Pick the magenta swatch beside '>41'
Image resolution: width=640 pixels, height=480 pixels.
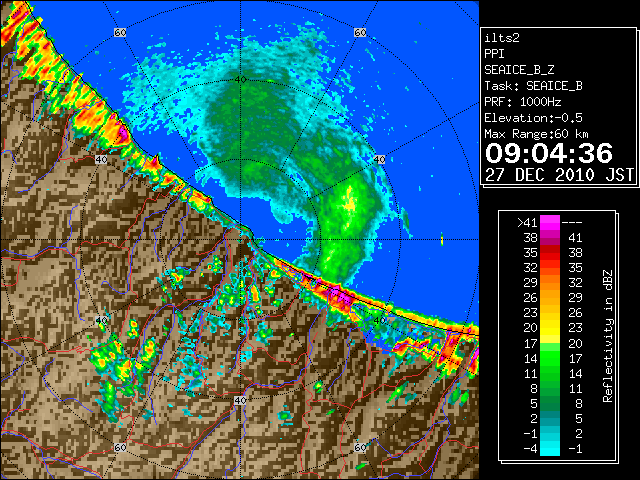point(550,223)
